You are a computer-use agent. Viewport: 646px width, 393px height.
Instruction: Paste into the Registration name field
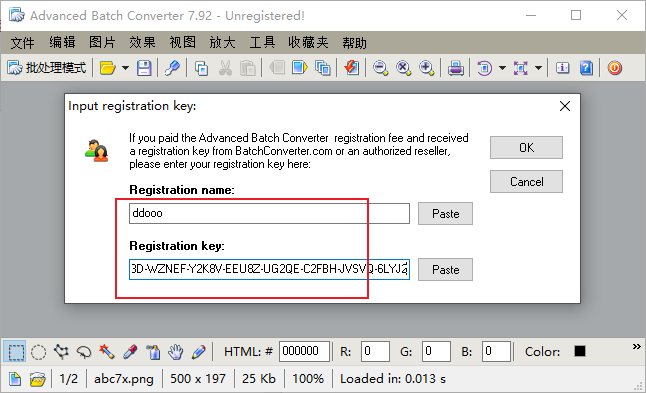point(445,213)
